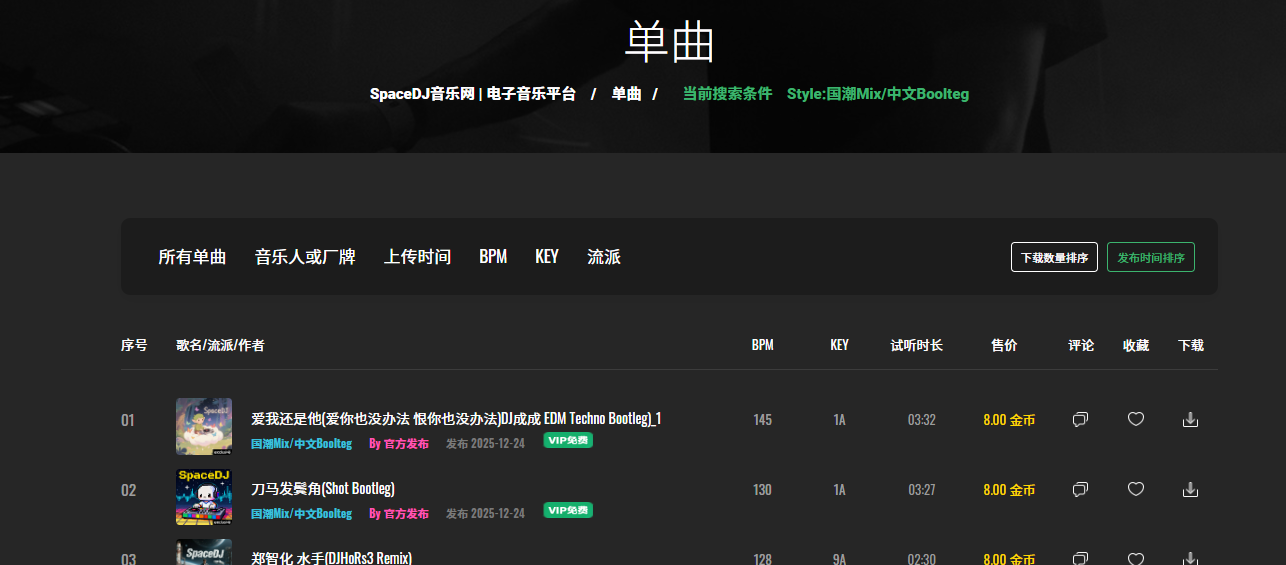Select the 所有单曲 tab

tap(192, 257)
